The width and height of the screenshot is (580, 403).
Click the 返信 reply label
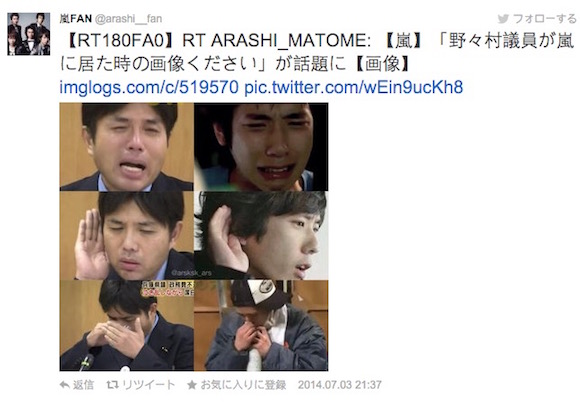pos(83,385)
